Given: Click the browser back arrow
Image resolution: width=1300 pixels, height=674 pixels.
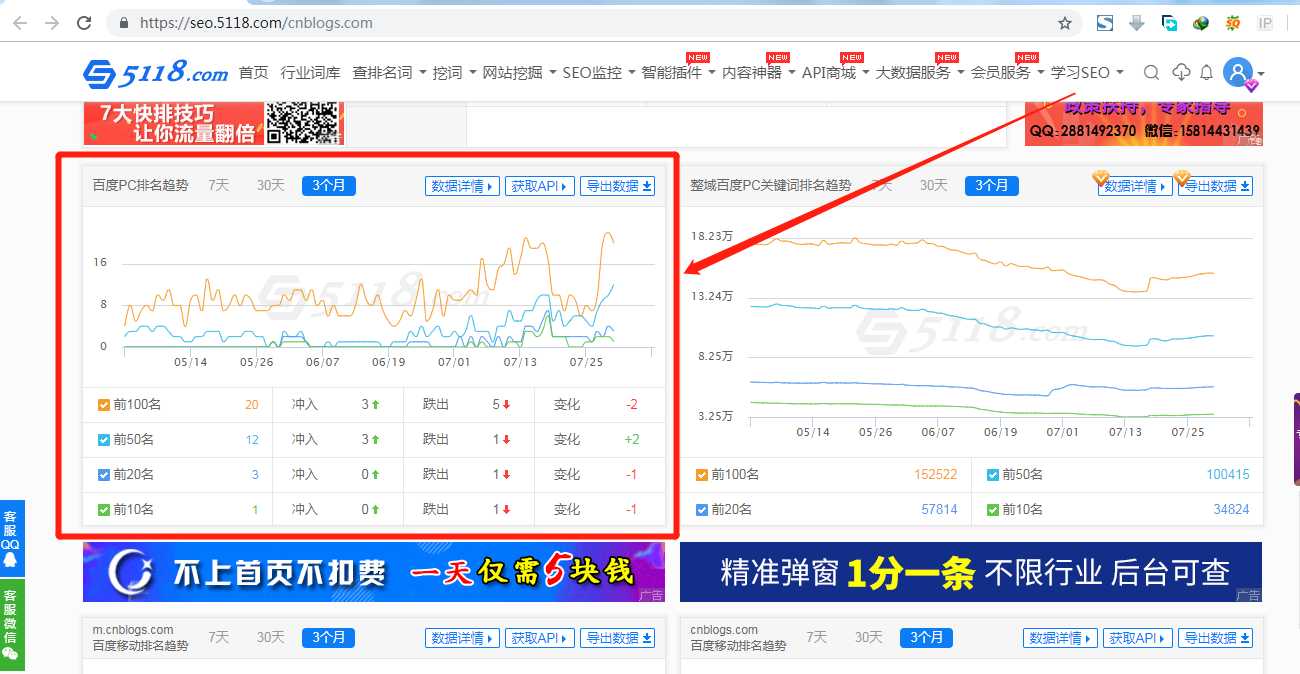Looking at the screenshot, I should 20,23.
